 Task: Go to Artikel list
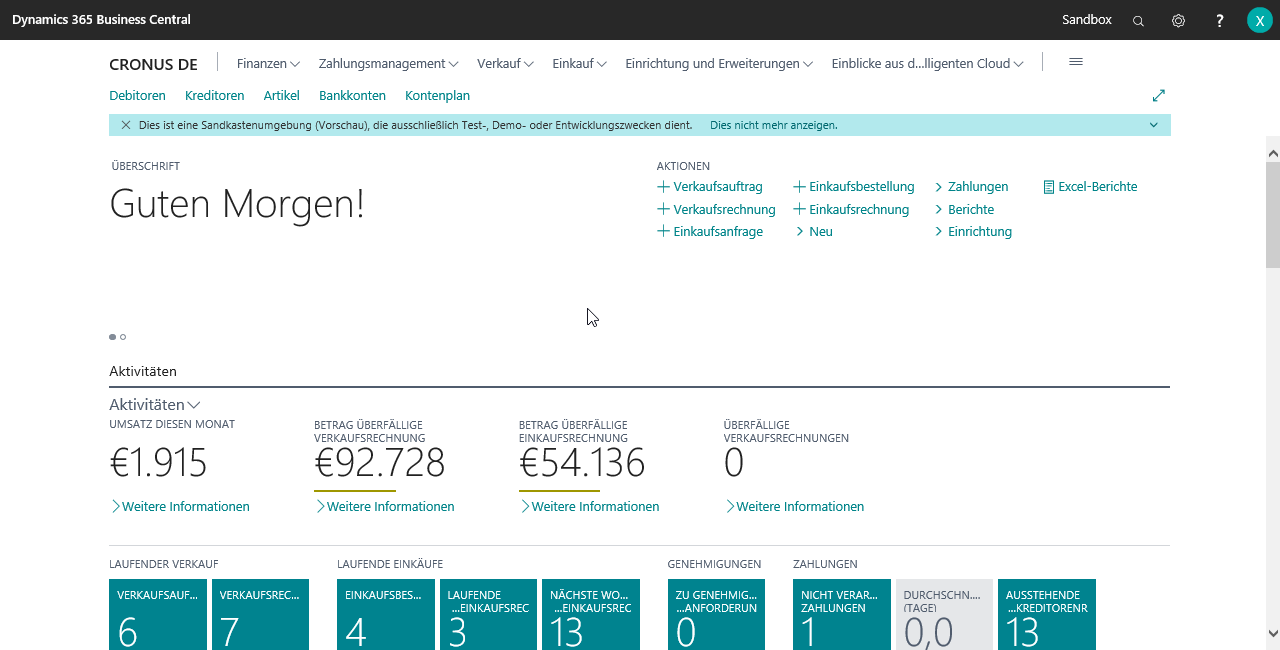click(x=281, y=96)
